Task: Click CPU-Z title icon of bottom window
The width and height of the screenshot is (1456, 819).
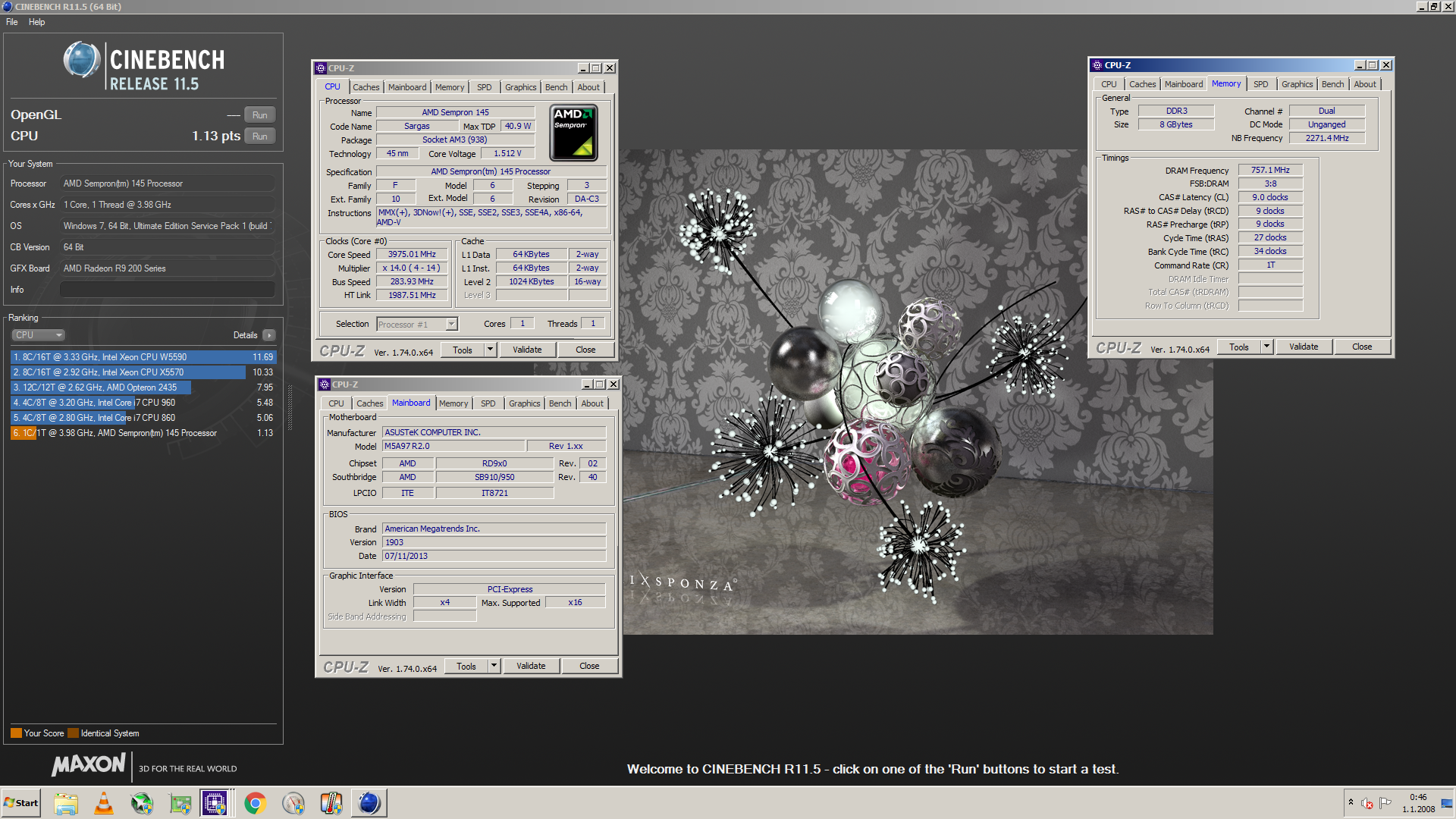Action: click(325, 384)
